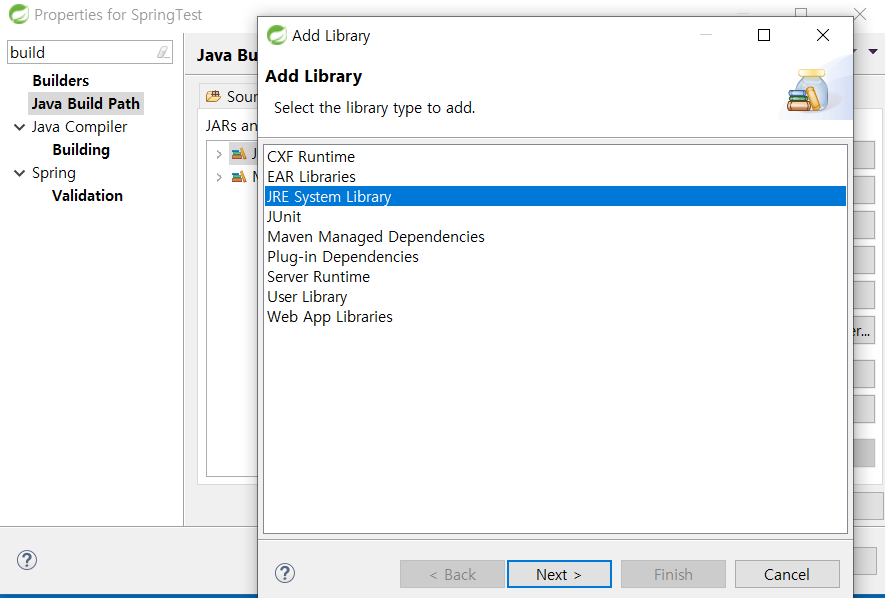The height and width of the screenshot is (598, 885).
Task: Close the Add Library dialog
Action: (823, 36)
